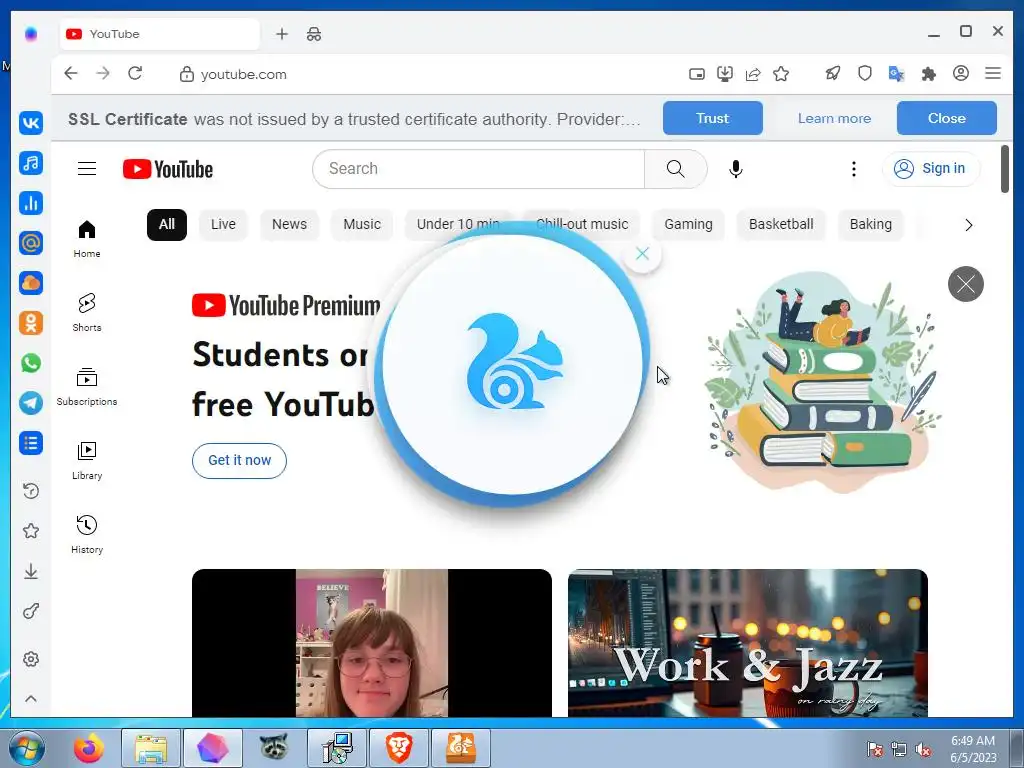The height and width of the screenshot is (768, 1024).
Task: Click the download media toolbar icon
Action: [x=725, y=74]
